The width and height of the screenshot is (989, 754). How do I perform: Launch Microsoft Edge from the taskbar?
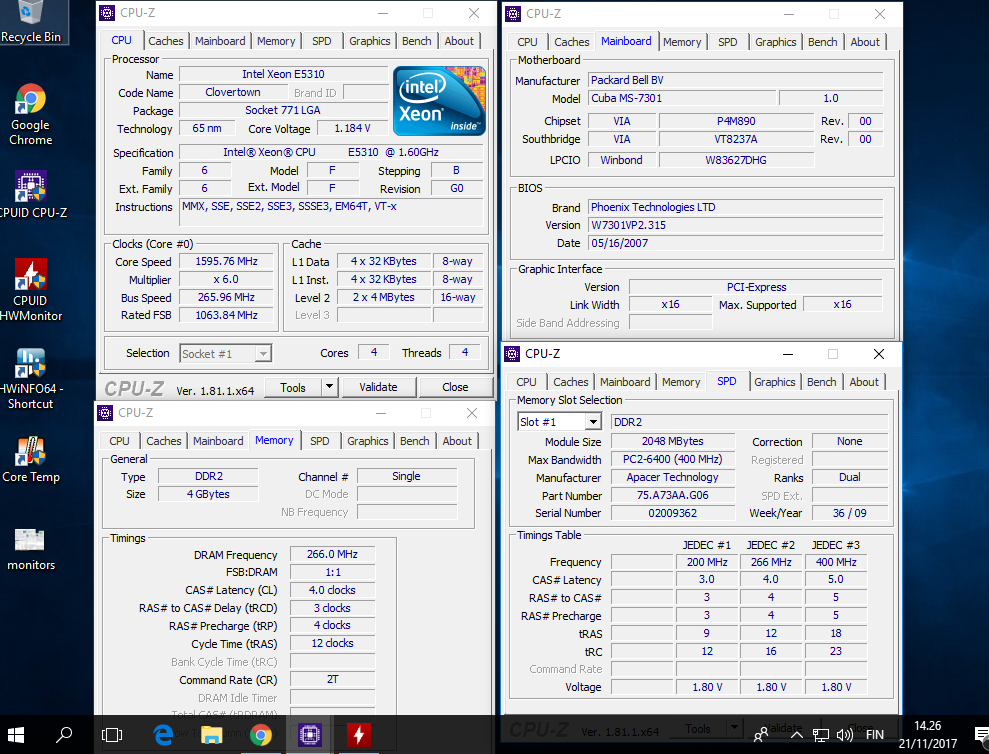coord(163,734)
